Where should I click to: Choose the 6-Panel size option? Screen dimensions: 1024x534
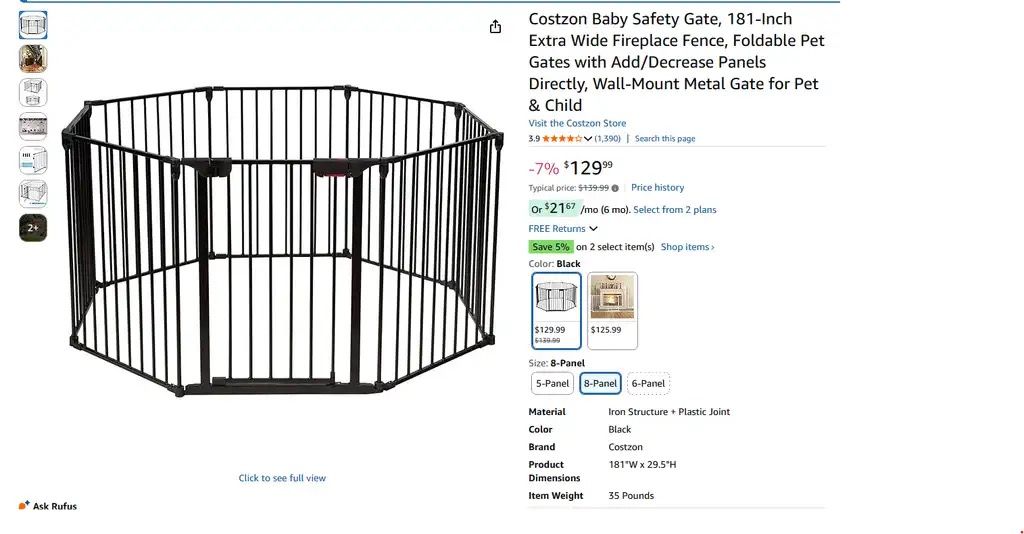[648, 383]
